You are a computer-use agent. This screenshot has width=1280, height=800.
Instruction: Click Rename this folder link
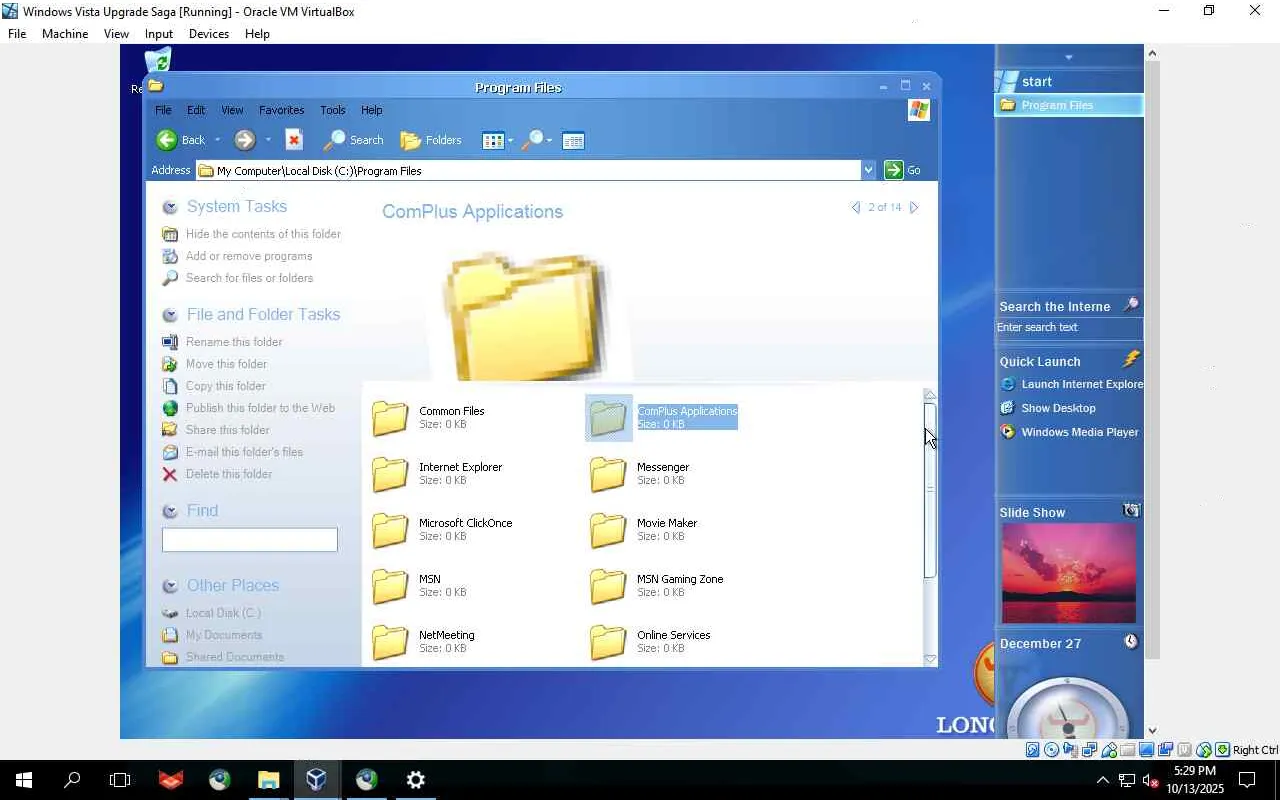point(234,342)
